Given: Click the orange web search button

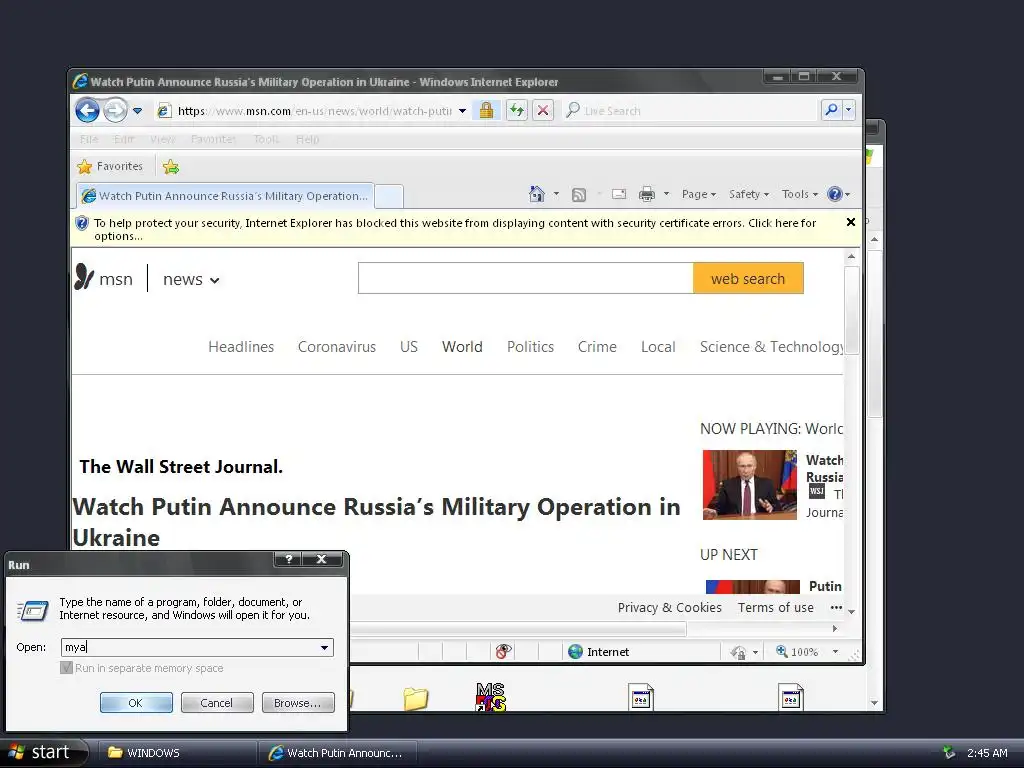Looking at the screenshot, I should pyautogui.click(x=748, y=278).
